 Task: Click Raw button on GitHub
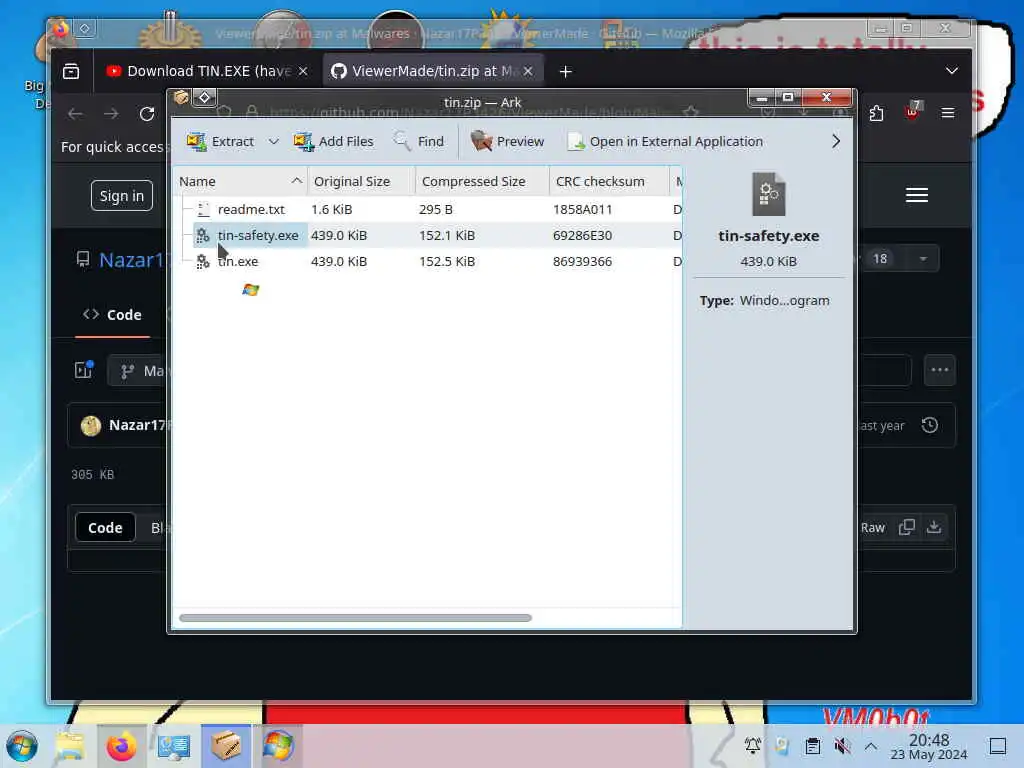pyautogui.click(x=872, y=528)
